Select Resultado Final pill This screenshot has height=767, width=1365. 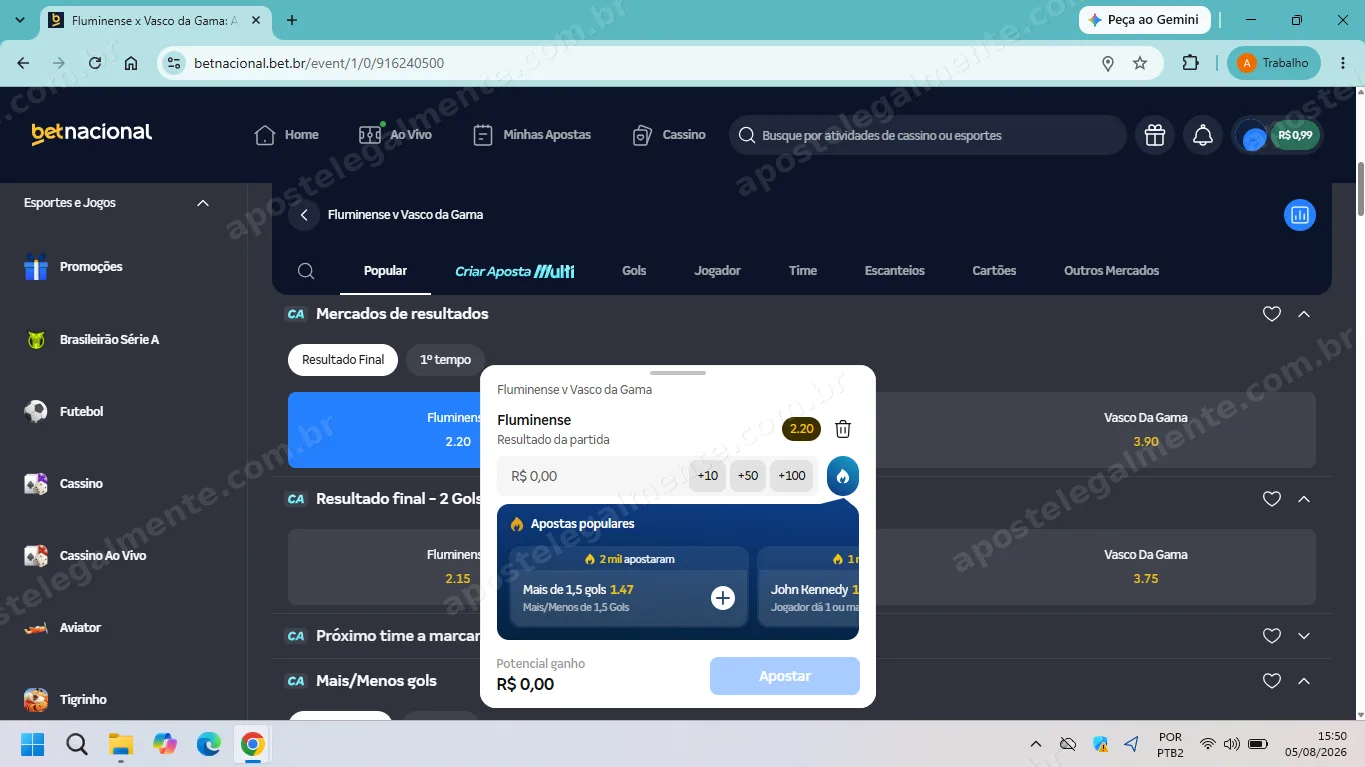pos(343,360)
